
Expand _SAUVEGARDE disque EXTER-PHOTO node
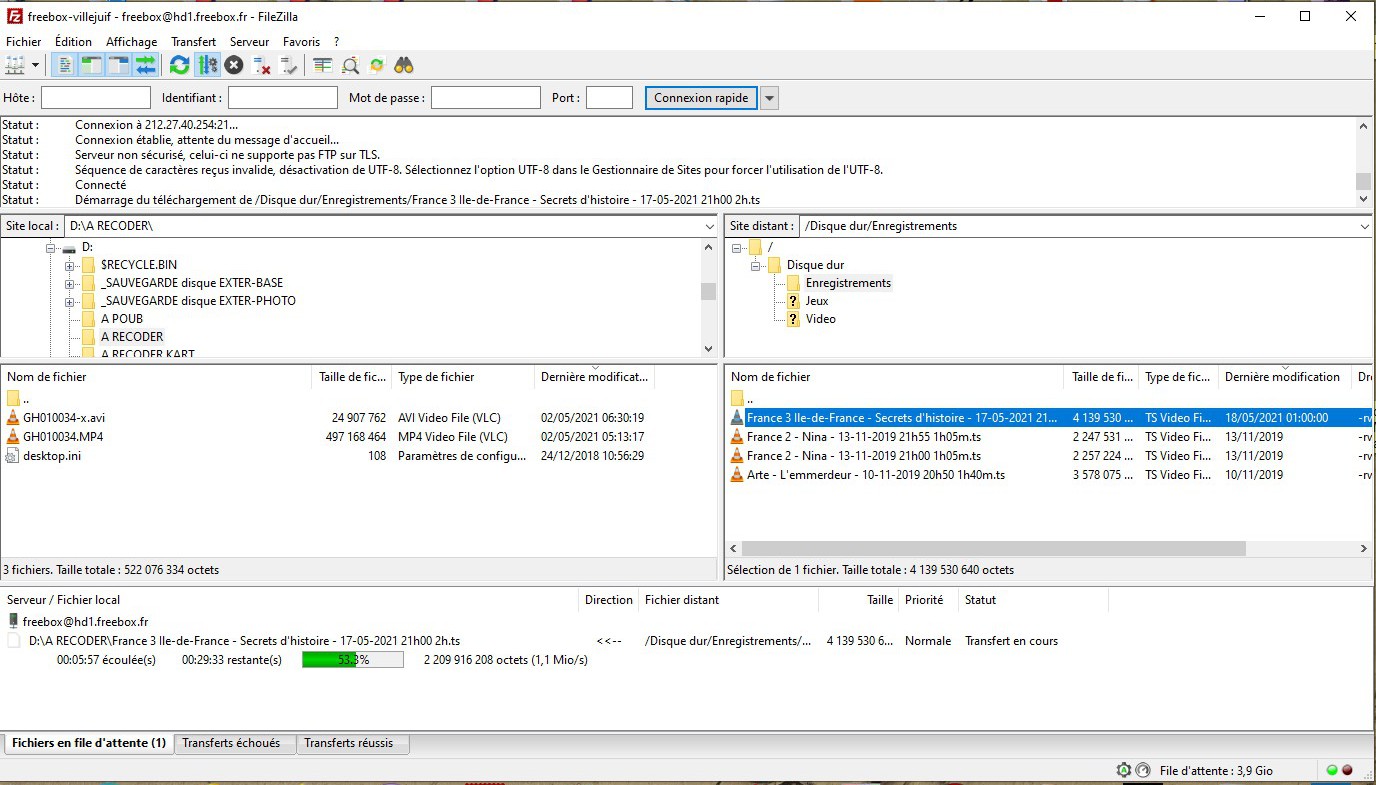click(70, 301)
